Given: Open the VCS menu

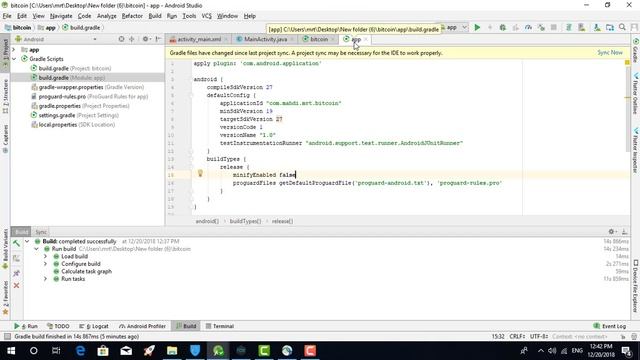Looking at the screenshot, I should (207, 16).
